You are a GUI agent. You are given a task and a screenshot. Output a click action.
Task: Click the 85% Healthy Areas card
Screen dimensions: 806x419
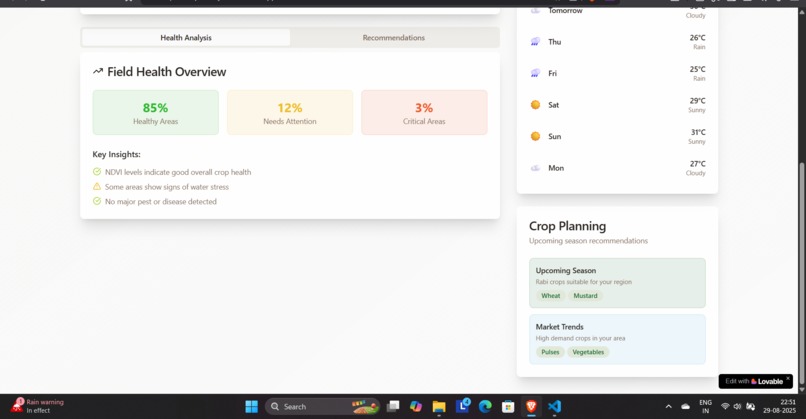pyautogui.click(x=156, y=113)
